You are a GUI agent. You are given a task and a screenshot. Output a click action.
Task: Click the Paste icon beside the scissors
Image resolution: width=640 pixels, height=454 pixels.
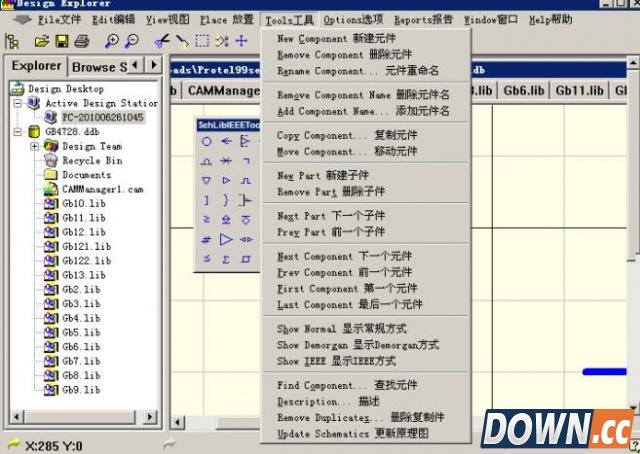click(182, 41)
